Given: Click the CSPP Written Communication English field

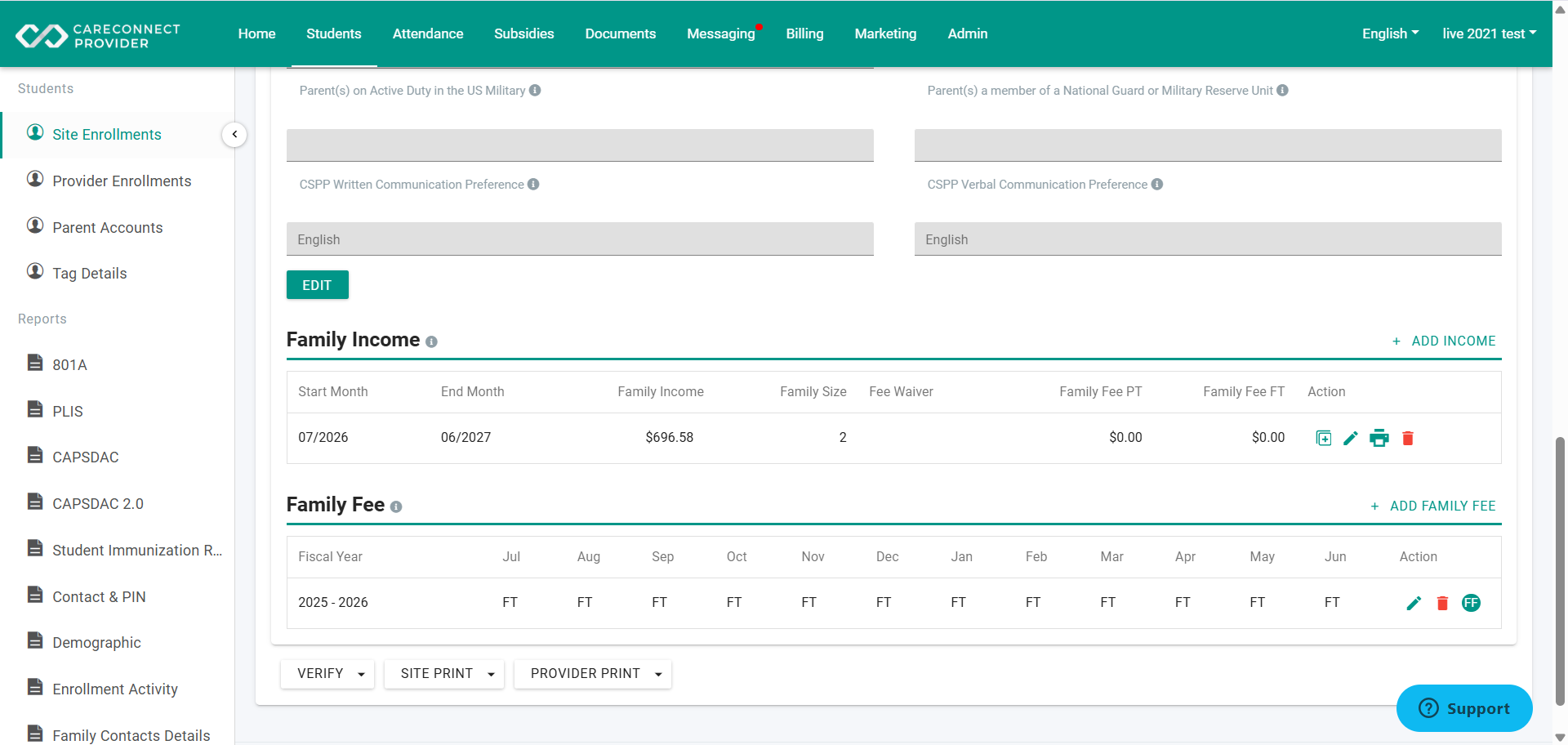Looking at the screenshot, I should click(x=580, y=239).
